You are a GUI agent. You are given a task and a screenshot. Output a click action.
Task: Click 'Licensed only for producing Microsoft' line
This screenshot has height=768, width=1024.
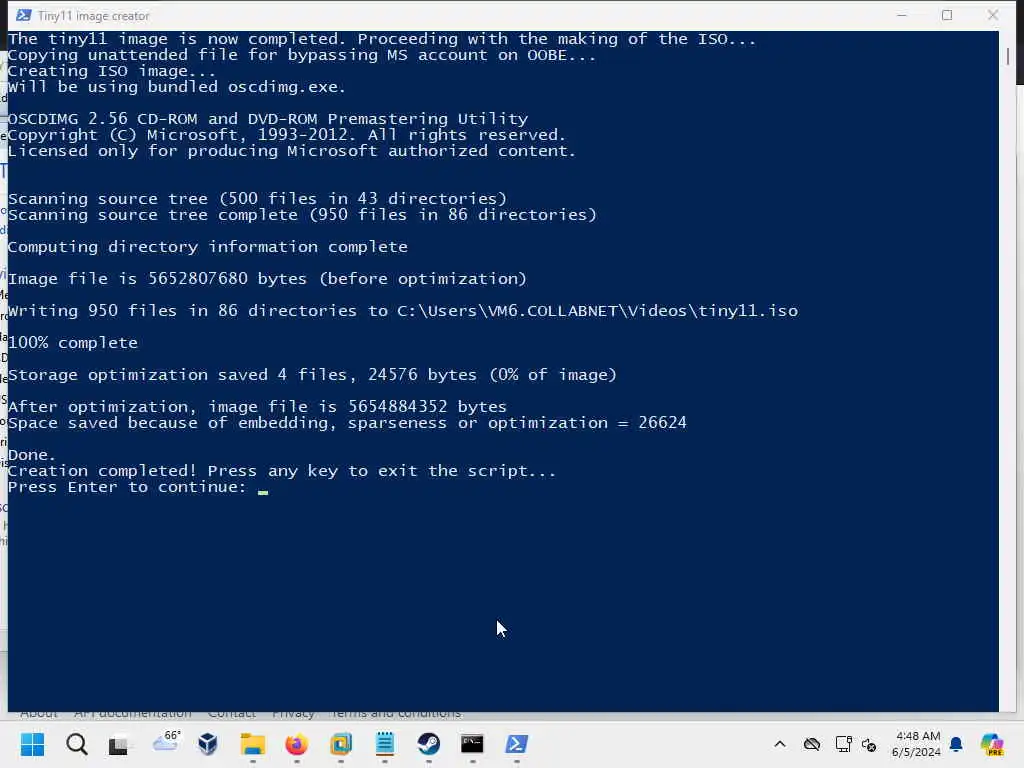[292, 151]
